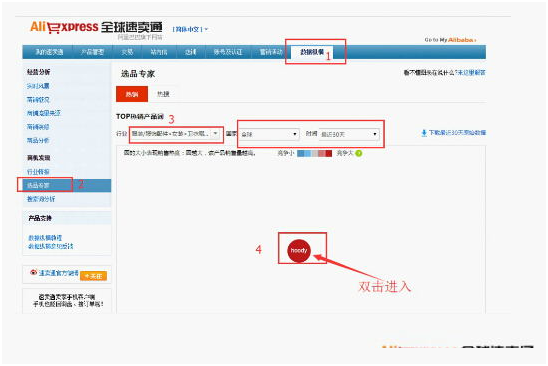
Task: Open the 数据纵横 tutorial link under 产品支持
Action: (x=45, y=238)
